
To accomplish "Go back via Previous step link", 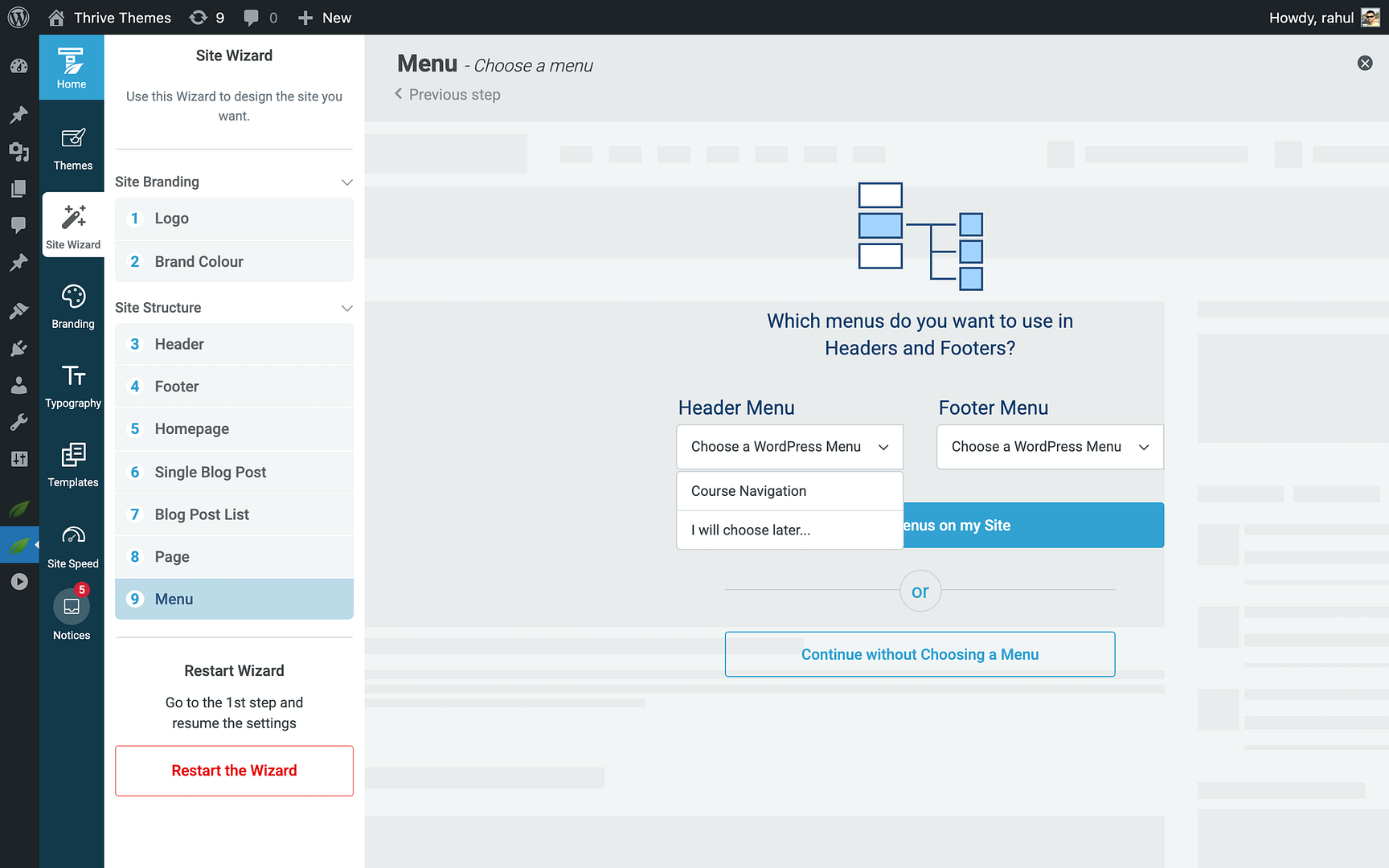I will click(447, 94).
